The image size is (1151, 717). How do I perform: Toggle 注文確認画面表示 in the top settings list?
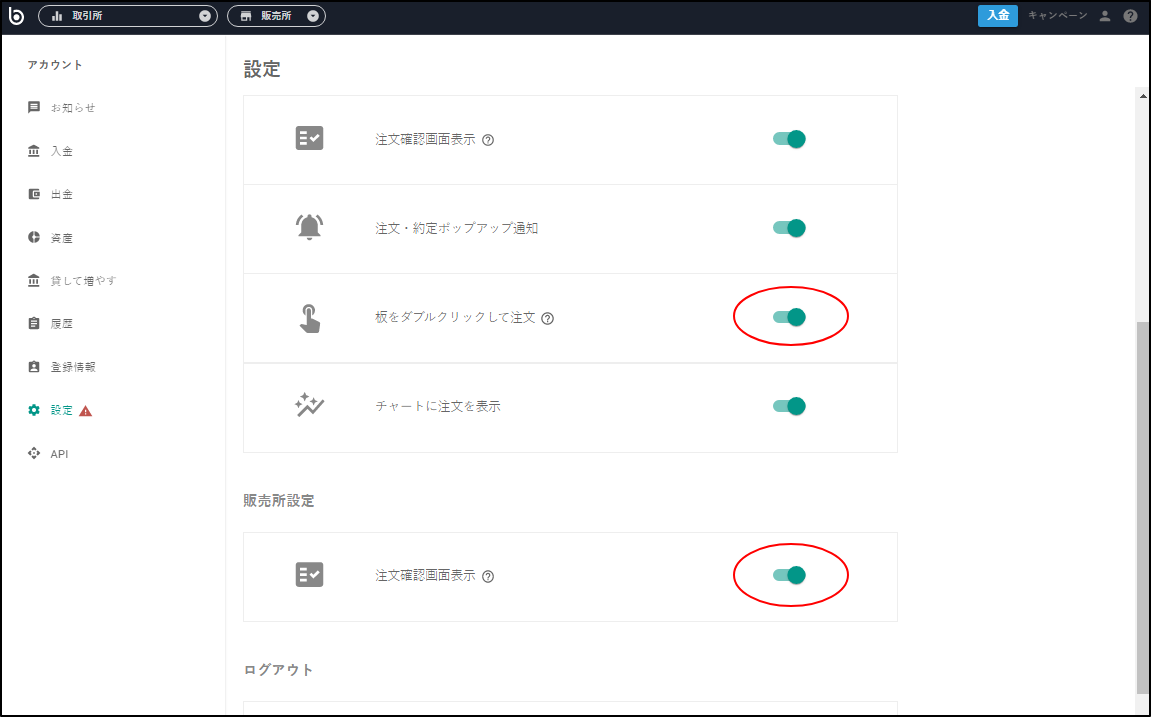click(789, 139)
